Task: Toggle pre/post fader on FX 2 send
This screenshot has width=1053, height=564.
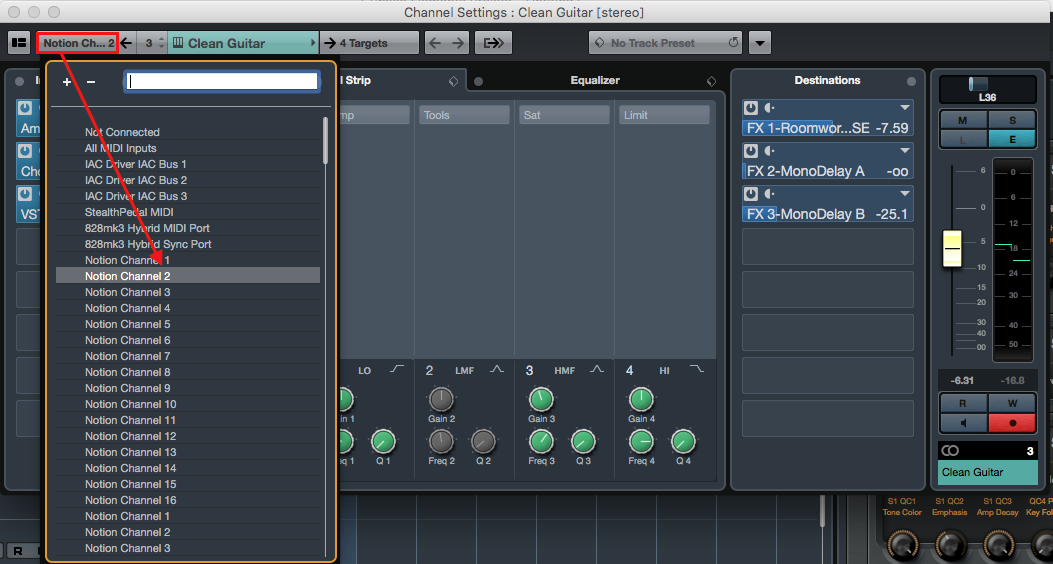Action: (769, 151)
